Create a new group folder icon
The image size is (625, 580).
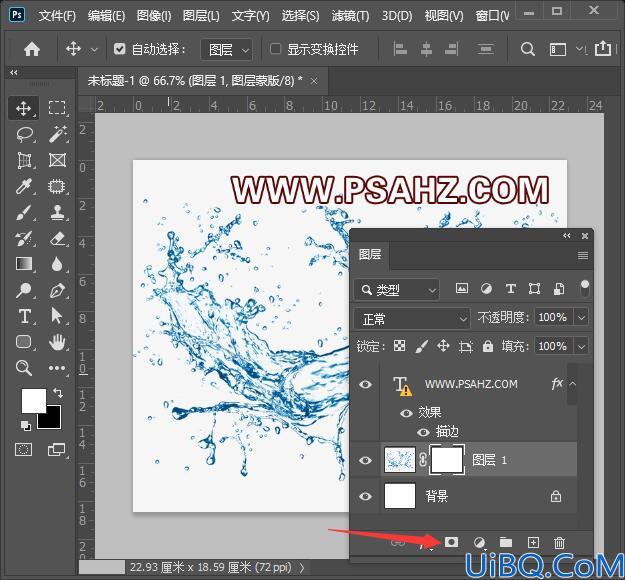click(506, 542)
